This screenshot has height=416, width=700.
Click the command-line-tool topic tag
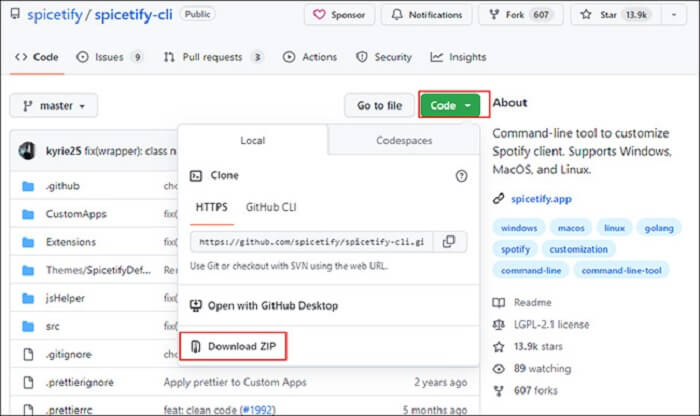(621, 270)
